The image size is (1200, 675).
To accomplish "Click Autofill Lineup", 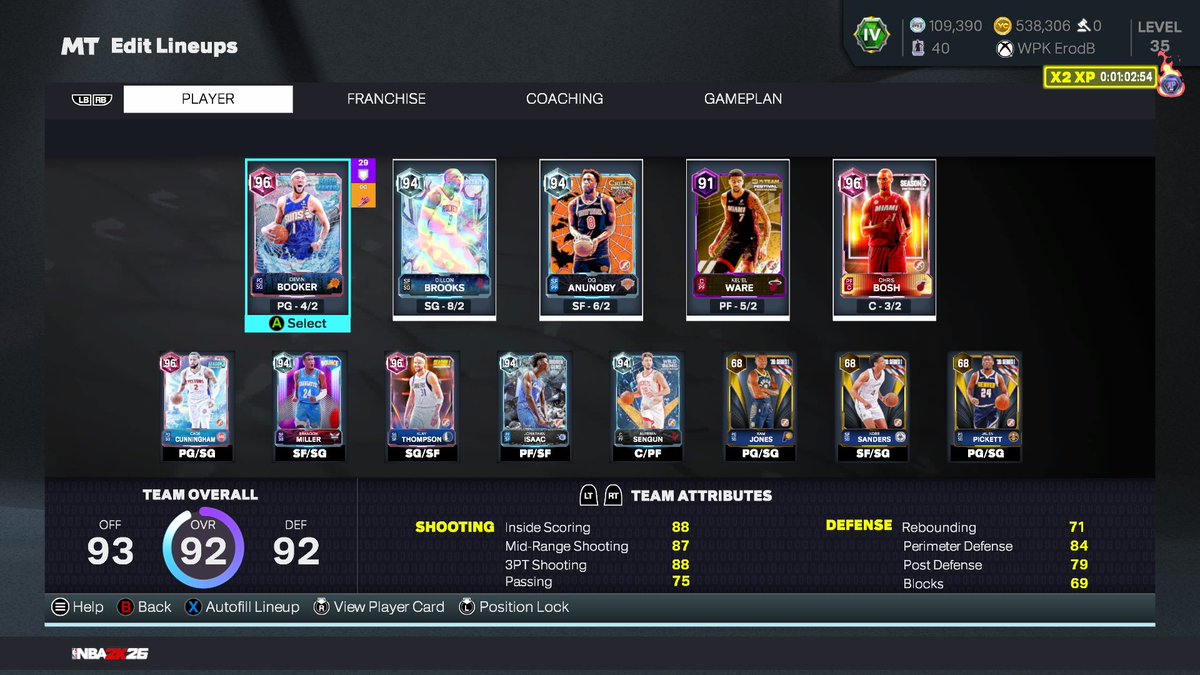I will 242,607.
